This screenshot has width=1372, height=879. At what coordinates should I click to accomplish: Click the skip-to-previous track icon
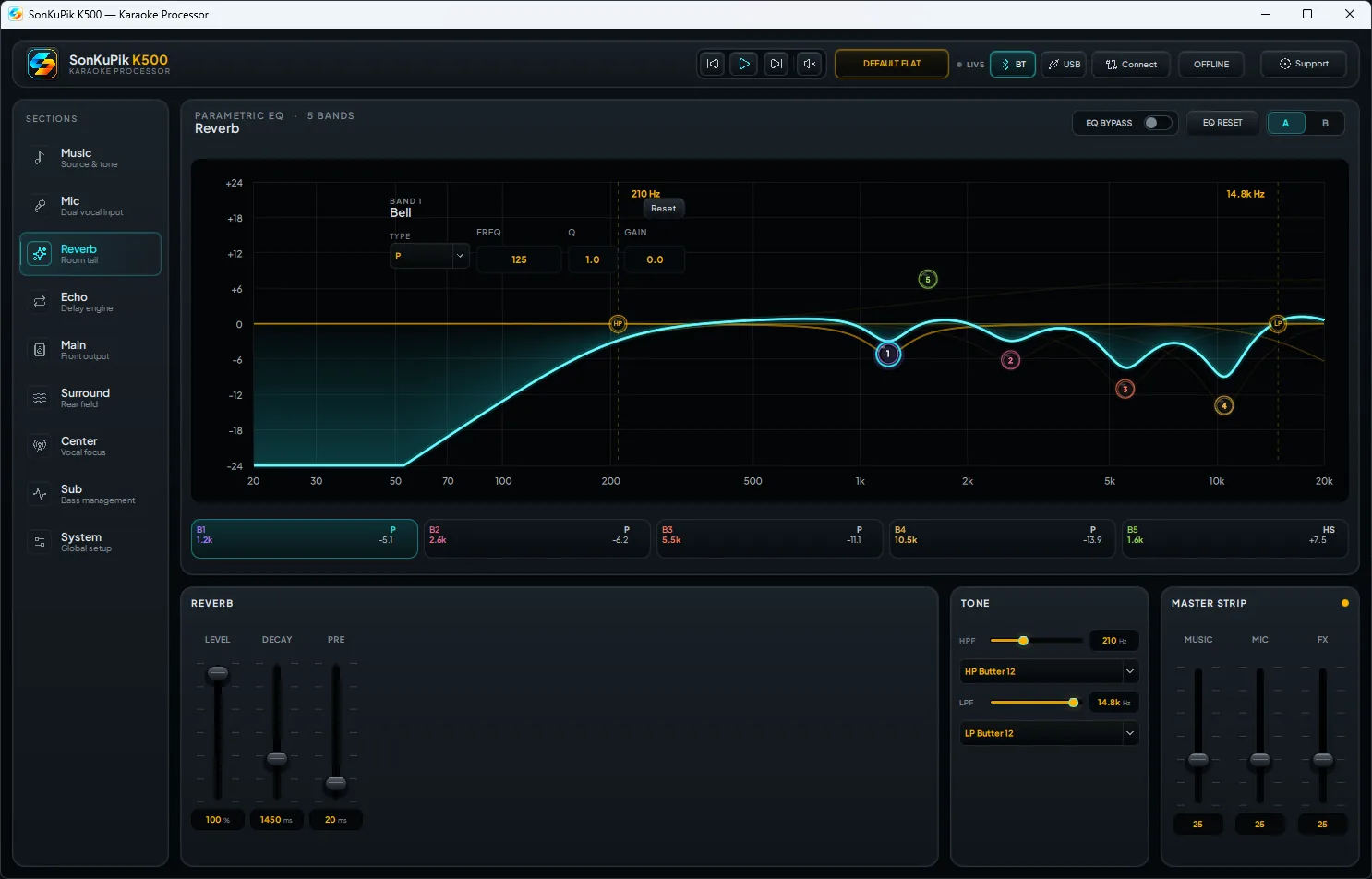click(x=712, y=64)
